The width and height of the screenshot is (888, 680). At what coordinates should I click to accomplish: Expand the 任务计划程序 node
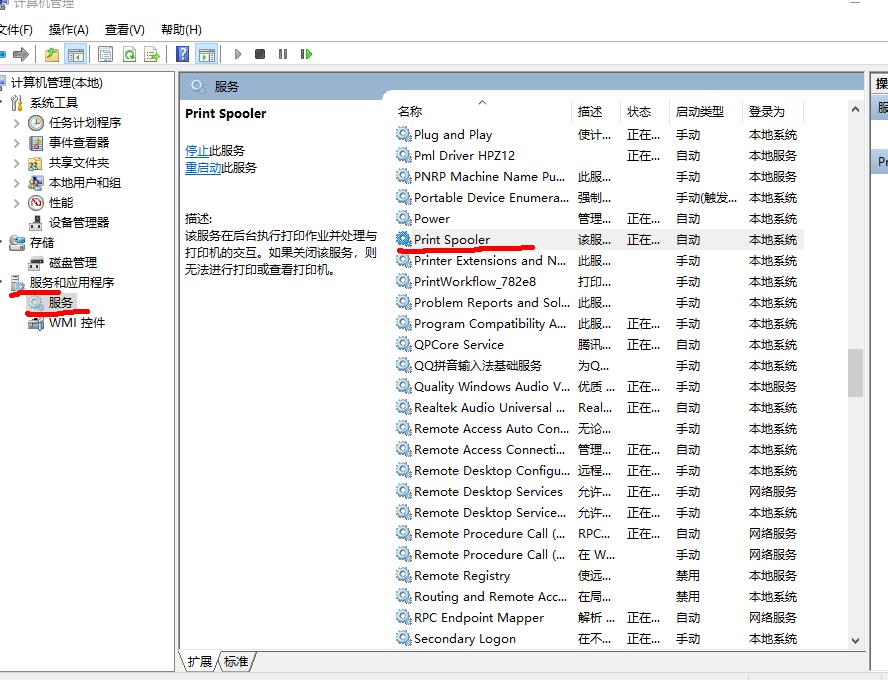[17, 121]
